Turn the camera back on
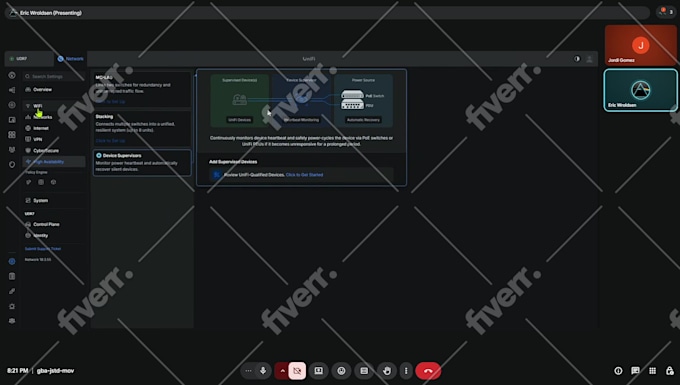Screen dimensions: 680x385 point(297,371)
